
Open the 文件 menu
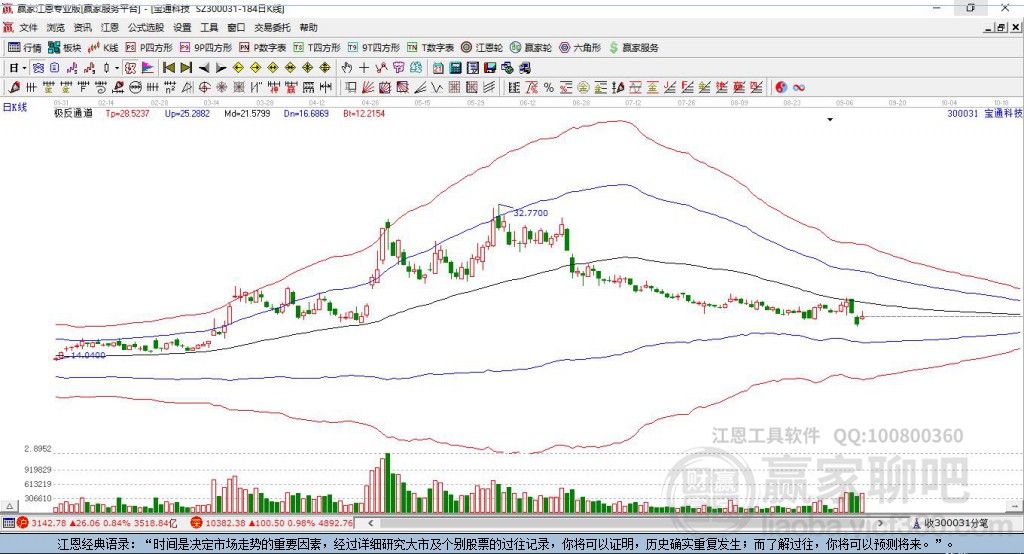coord(29,27)
